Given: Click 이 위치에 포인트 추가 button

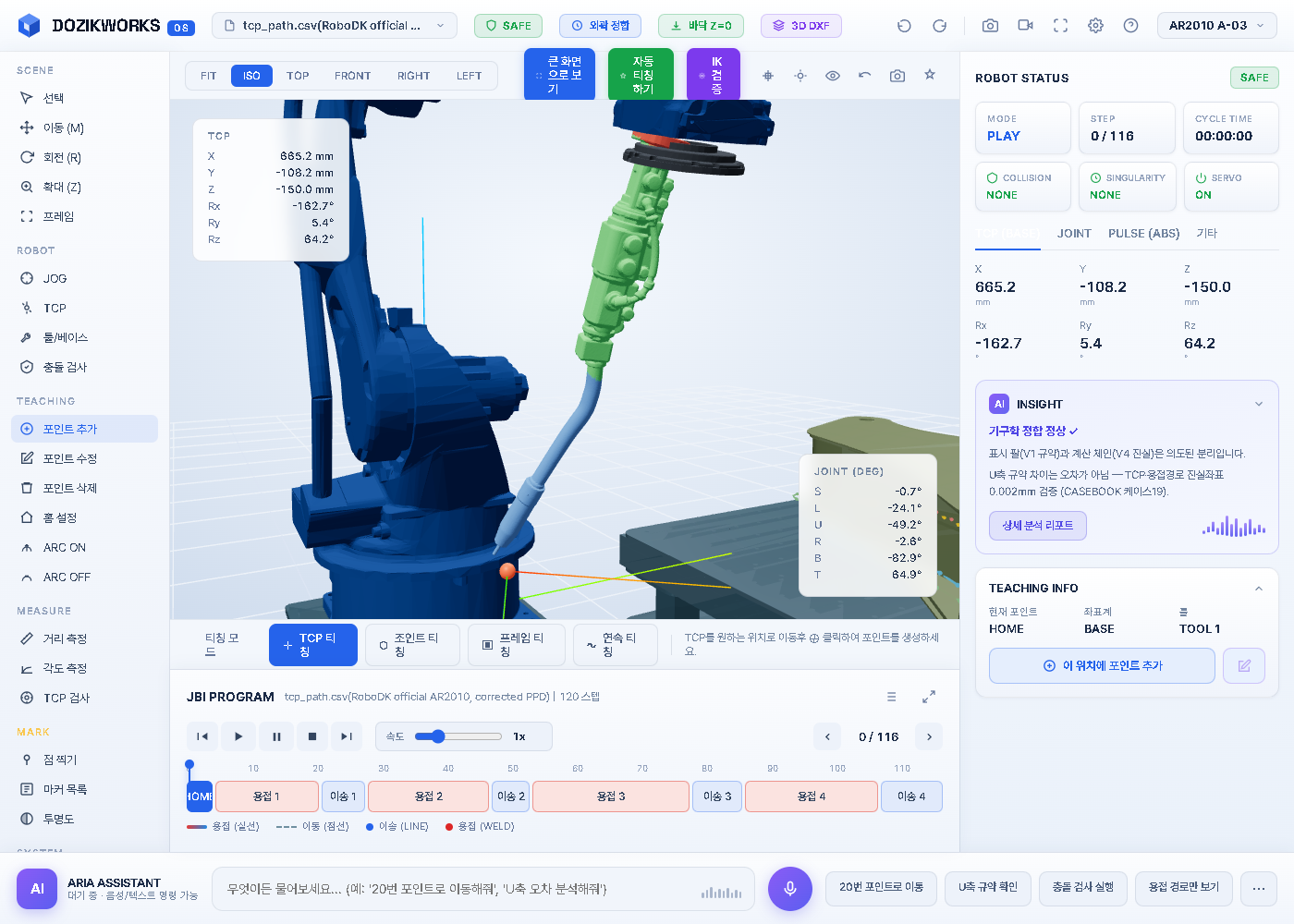Looking at the screenshot, I should (x=1102, y=665).
